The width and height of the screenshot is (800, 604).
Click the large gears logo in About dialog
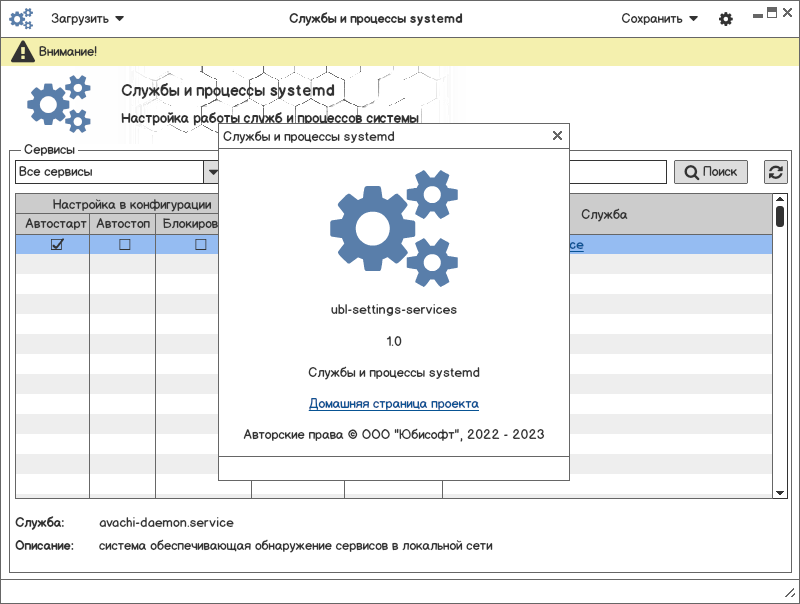pos(394,228)
